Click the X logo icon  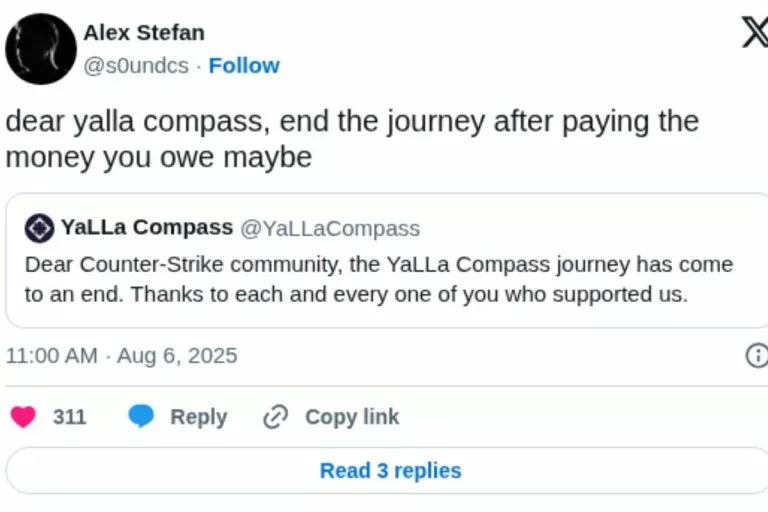click(755, 32)
